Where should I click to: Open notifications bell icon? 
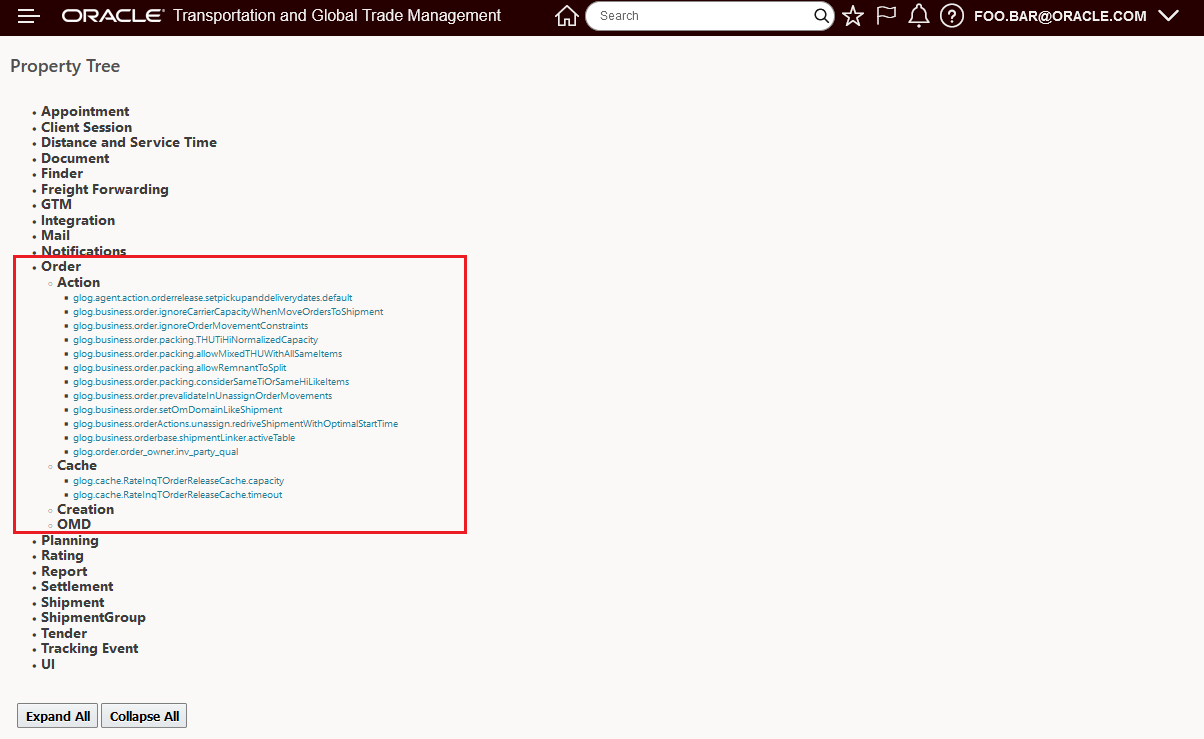[919, 16]
